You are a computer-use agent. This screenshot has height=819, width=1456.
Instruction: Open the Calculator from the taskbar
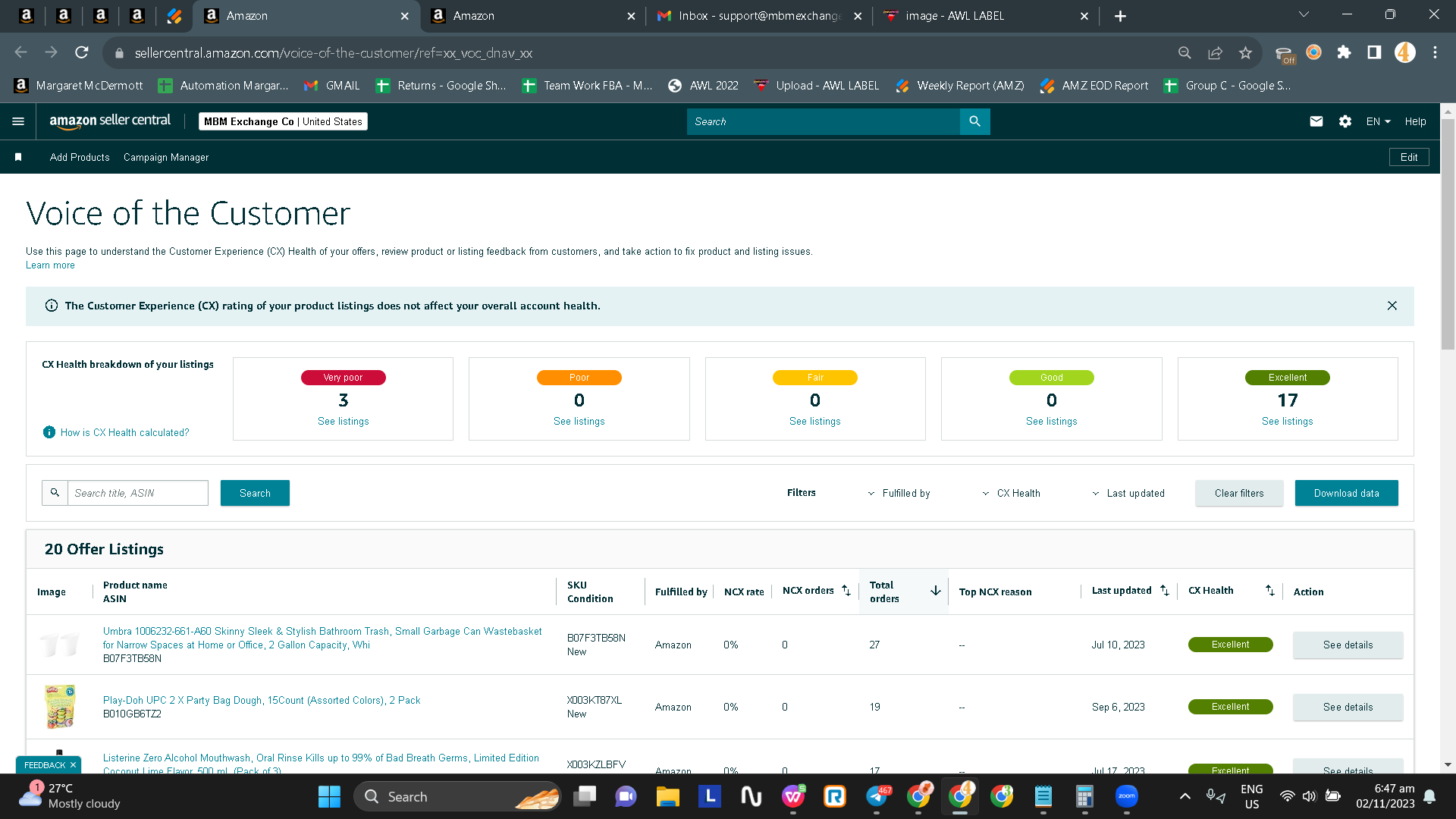pos(1084,796)
